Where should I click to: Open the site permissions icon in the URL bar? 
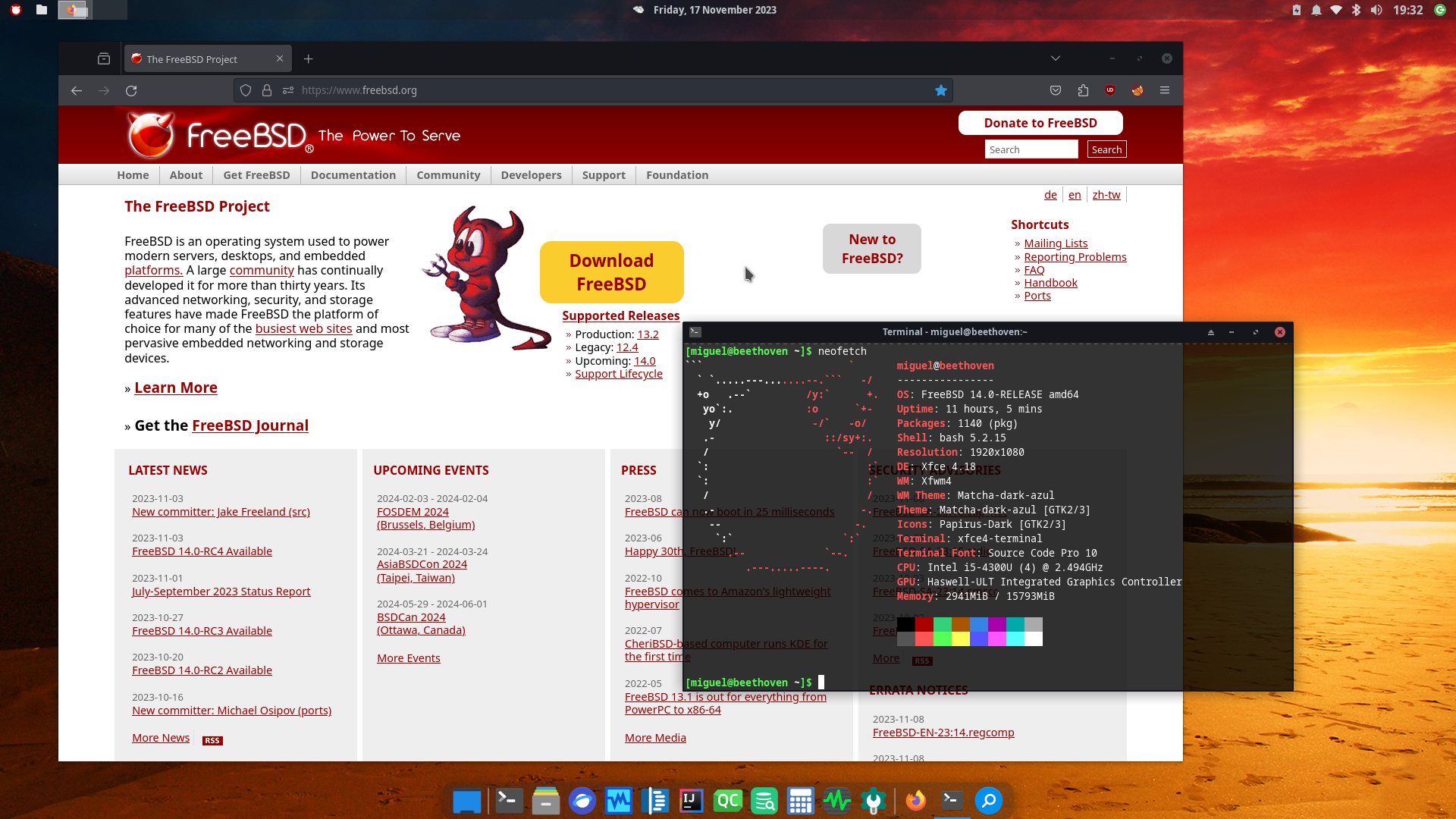click(288, 90)
